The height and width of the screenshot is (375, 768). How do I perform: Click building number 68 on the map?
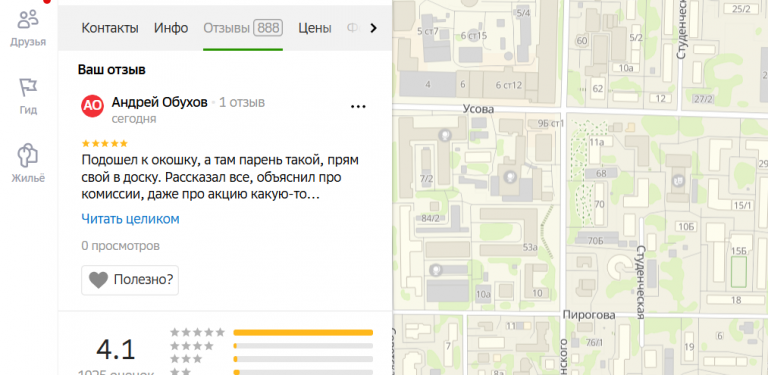[601, 173]
